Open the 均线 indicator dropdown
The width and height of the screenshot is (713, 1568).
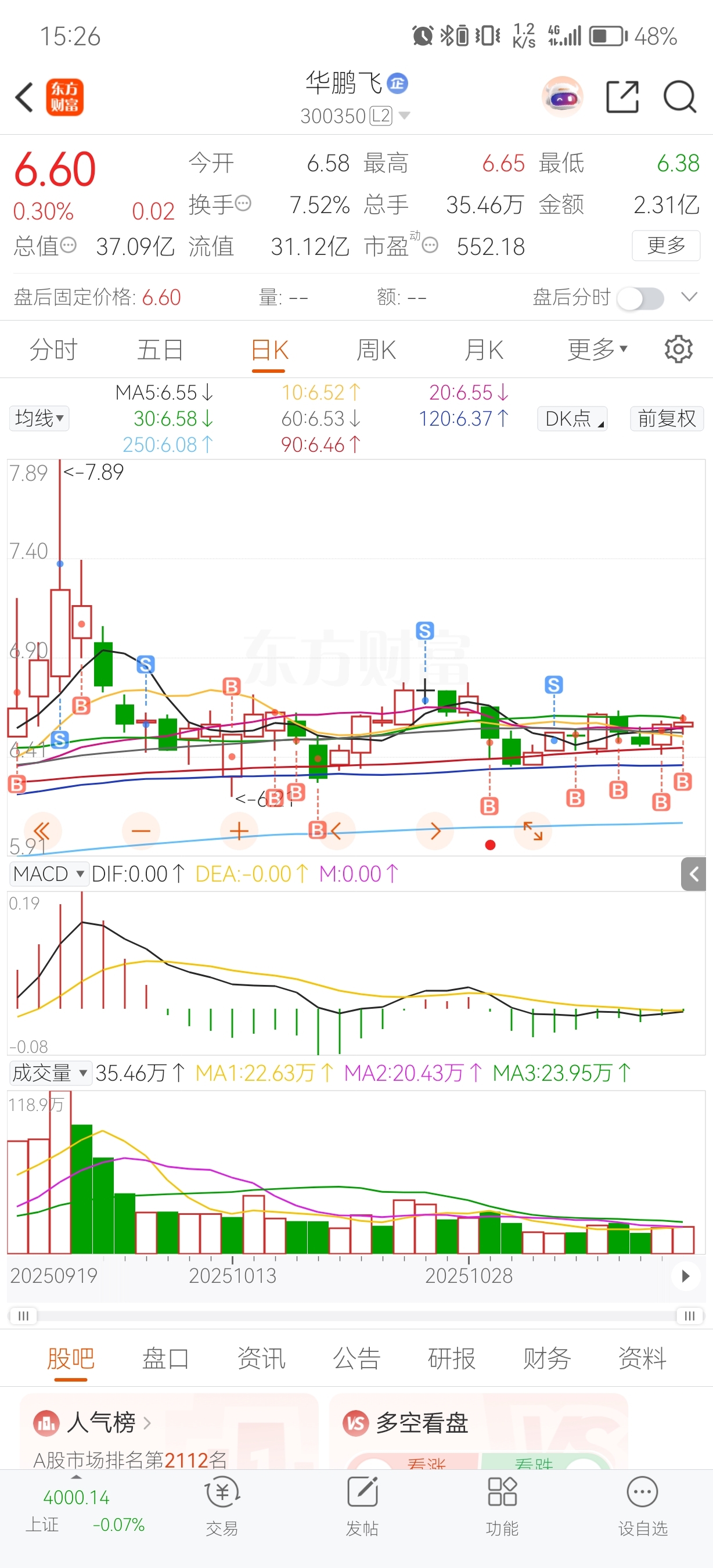[39, 419]
